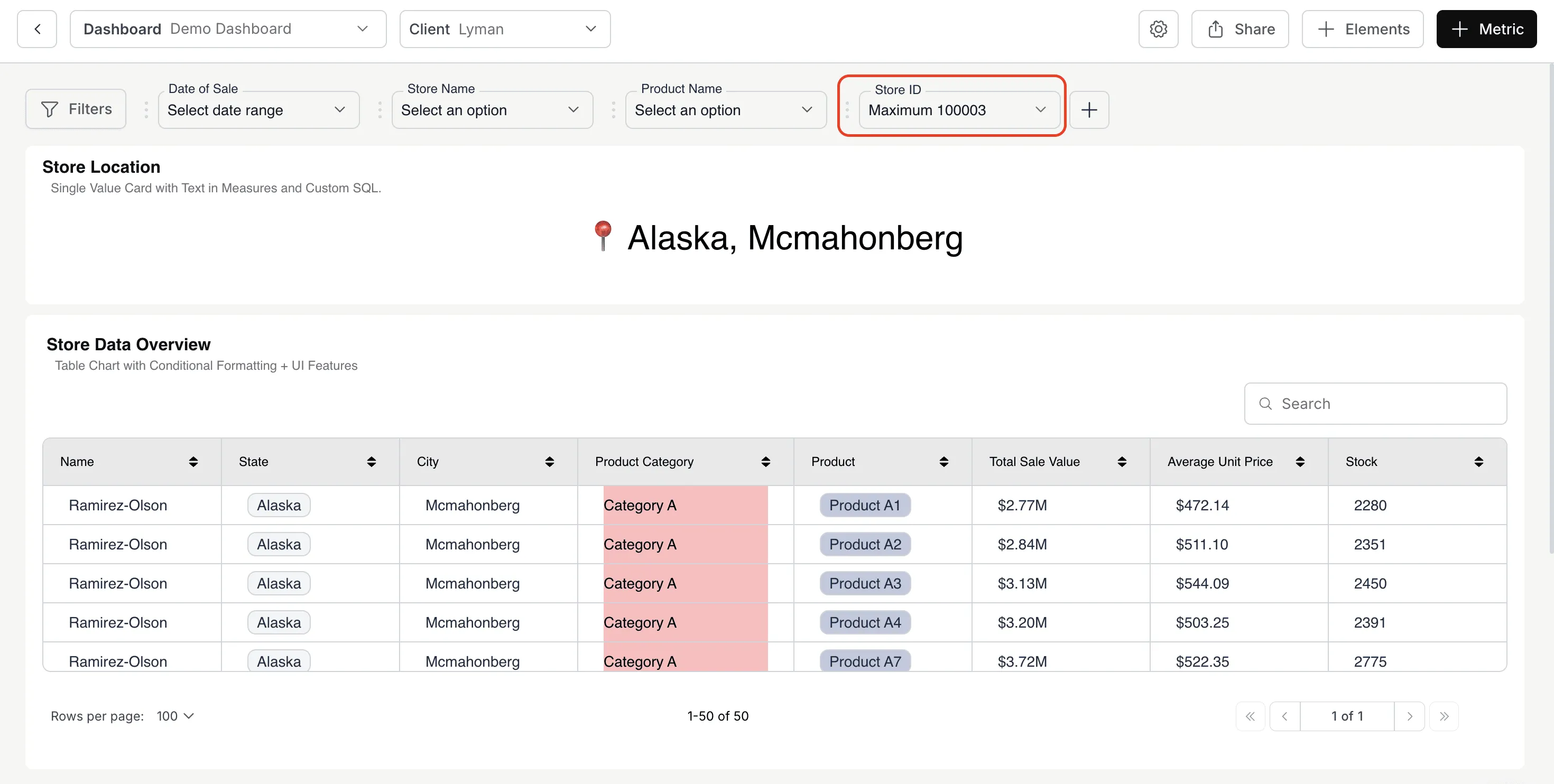1554x784 pixels.
Task: Click the Store Location card title
Action: [101, 167]
